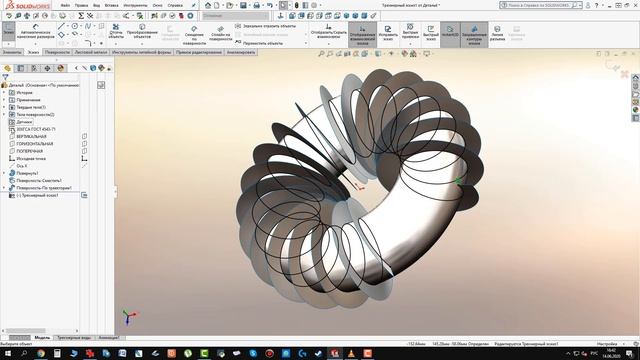The height and width of the screenshot is (360, 640).
Task: Open the dropdown under Trim Entities
Action: (x=116, y=44)
